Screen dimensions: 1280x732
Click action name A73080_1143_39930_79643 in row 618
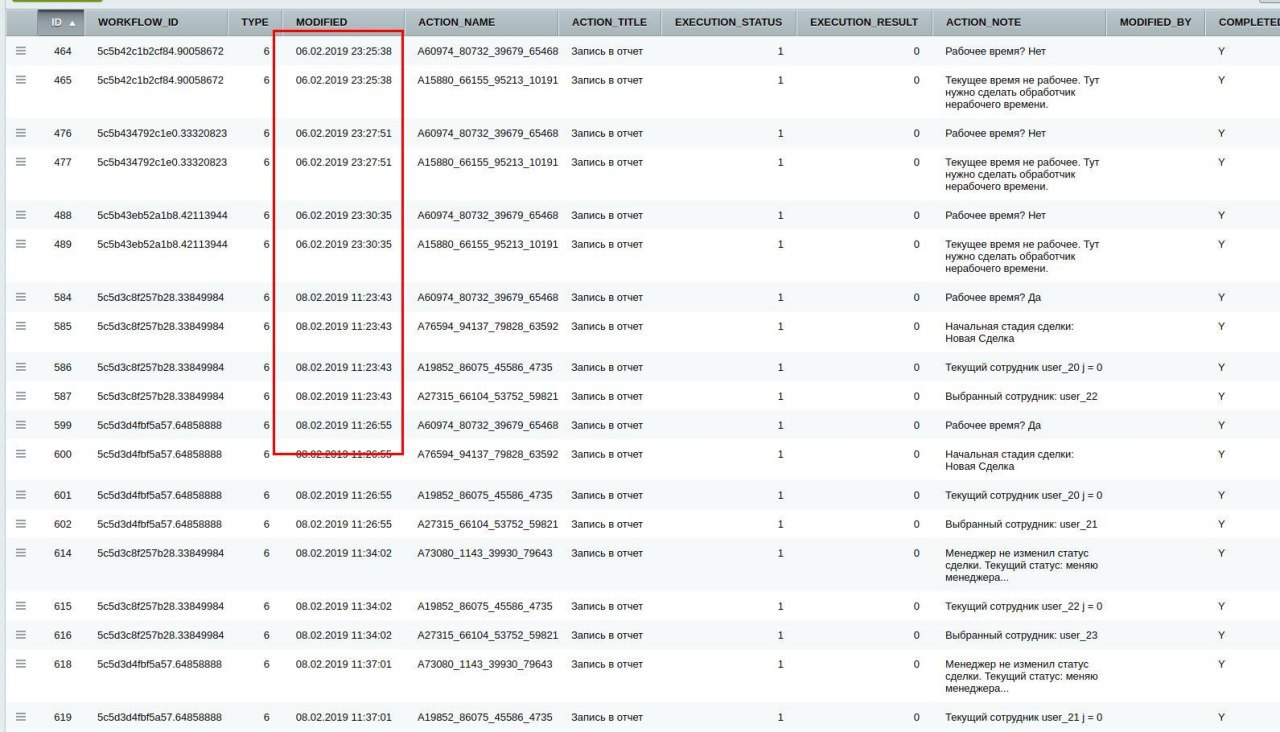click(485, 664)
